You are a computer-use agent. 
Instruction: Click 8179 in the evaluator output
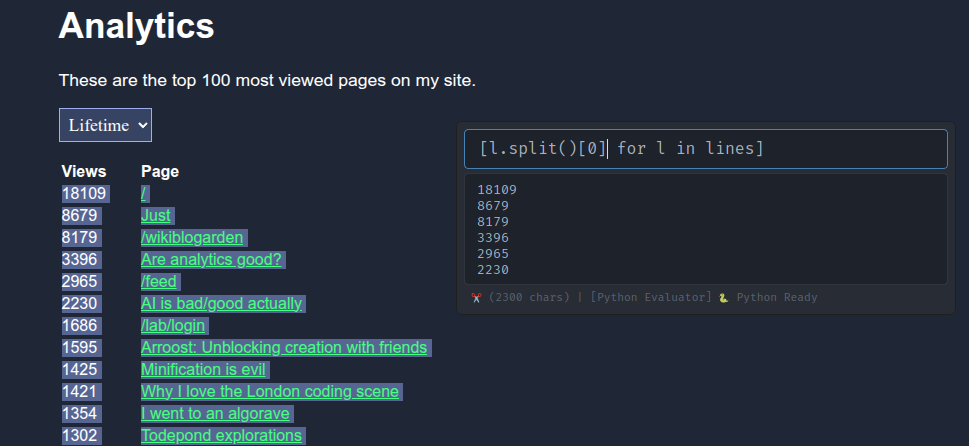tap(493, 222)
